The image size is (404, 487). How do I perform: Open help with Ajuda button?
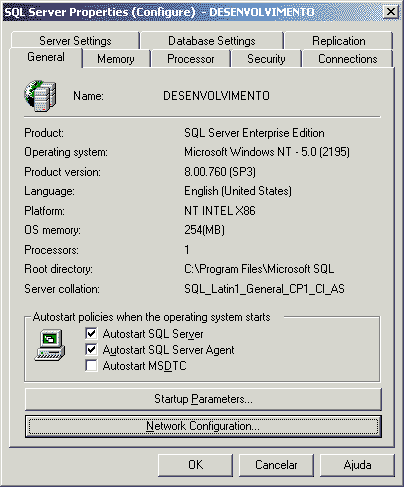point(357,465)
